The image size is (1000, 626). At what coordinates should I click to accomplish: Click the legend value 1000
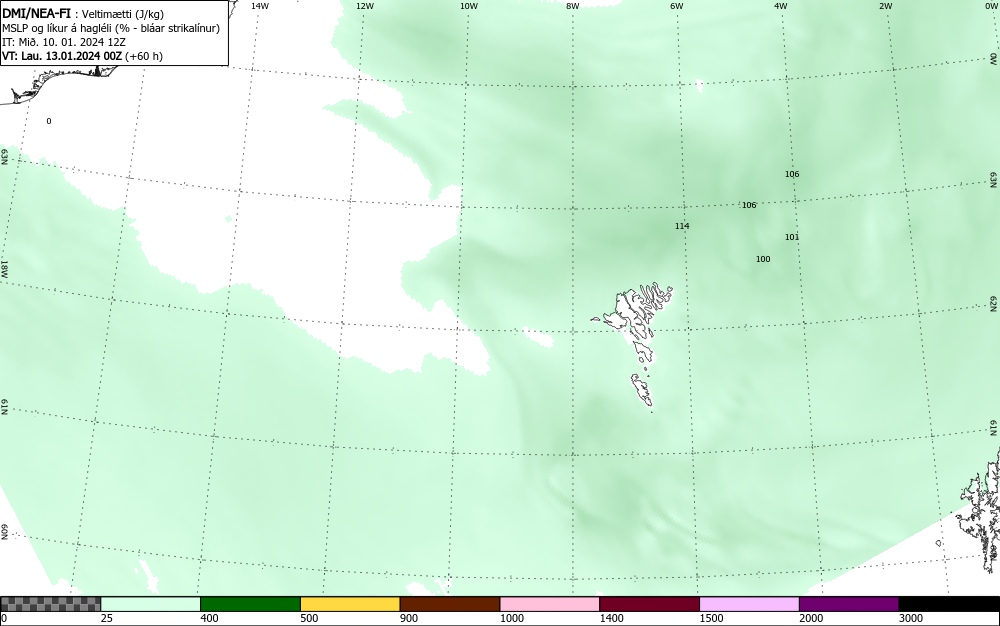point(511,618)
